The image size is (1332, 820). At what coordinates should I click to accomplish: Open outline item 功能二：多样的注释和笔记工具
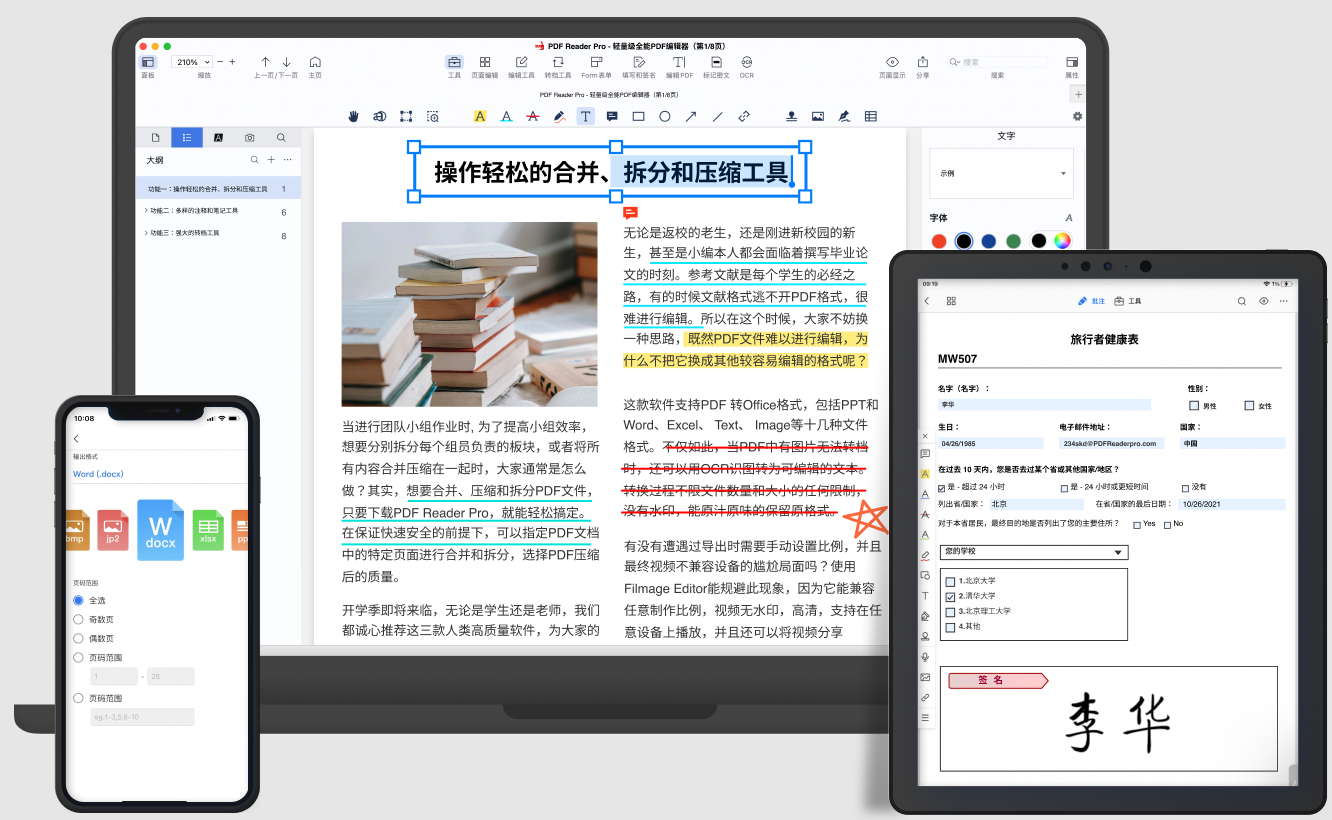click(193, 211)
